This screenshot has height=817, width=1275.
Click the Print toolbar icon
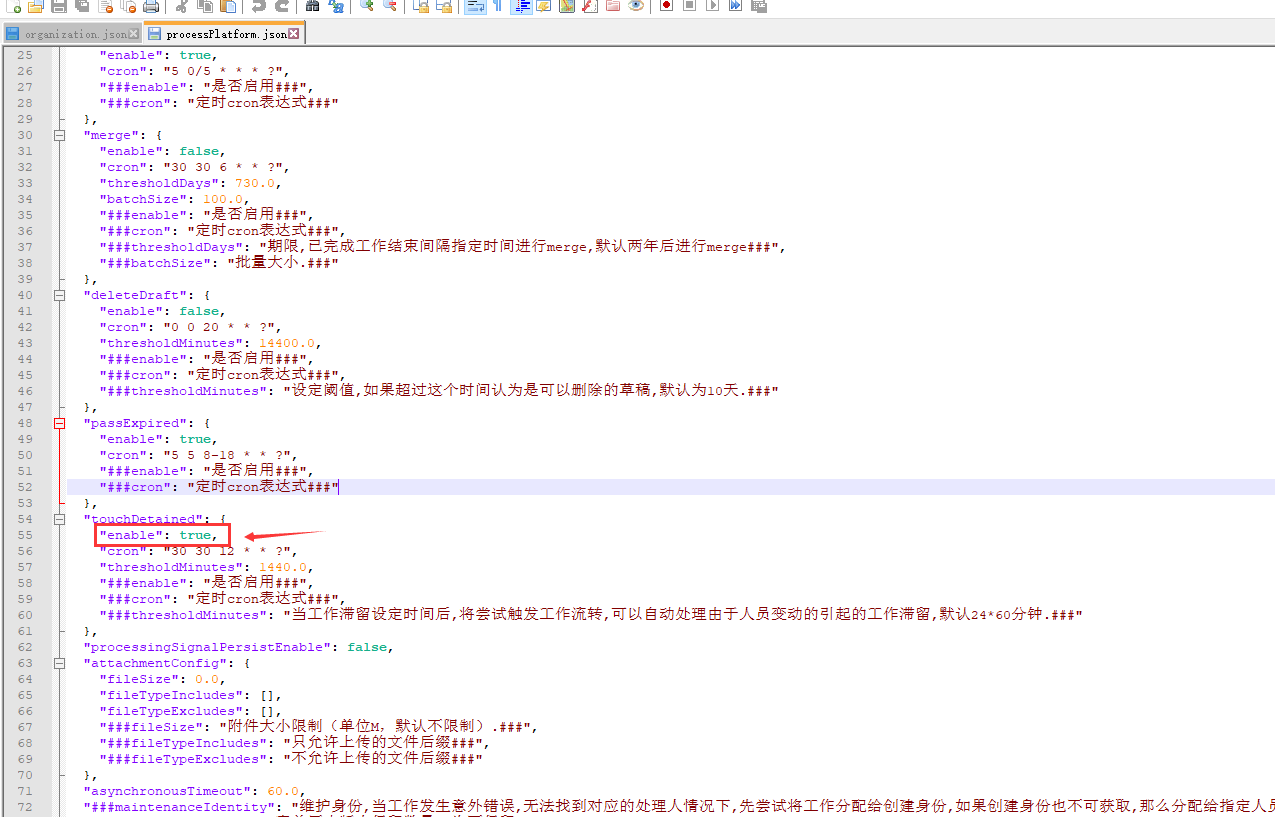(x=151, y=6)
